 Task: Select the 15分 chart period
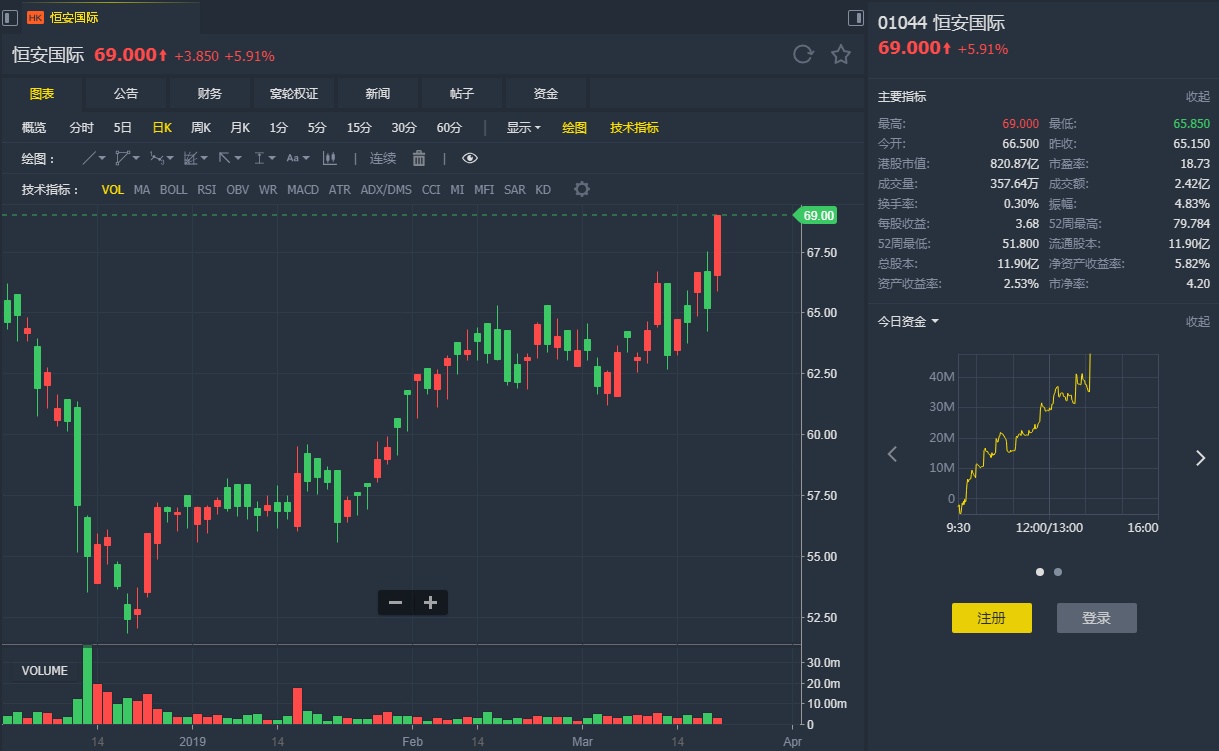tap(359, 127)
